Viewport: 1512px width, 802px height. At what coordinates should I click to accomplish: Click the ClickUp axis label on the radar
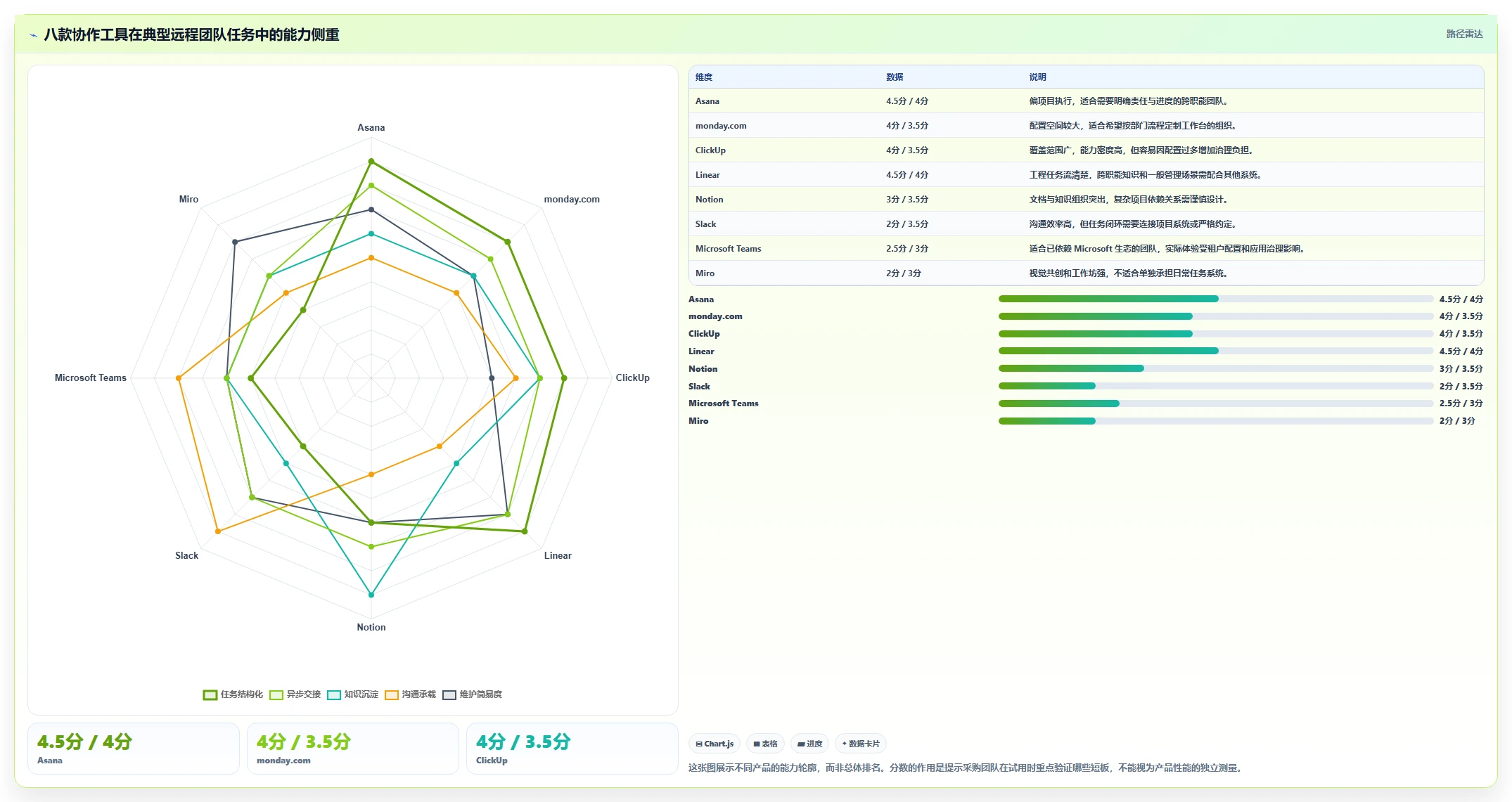[x=633, y=378]
